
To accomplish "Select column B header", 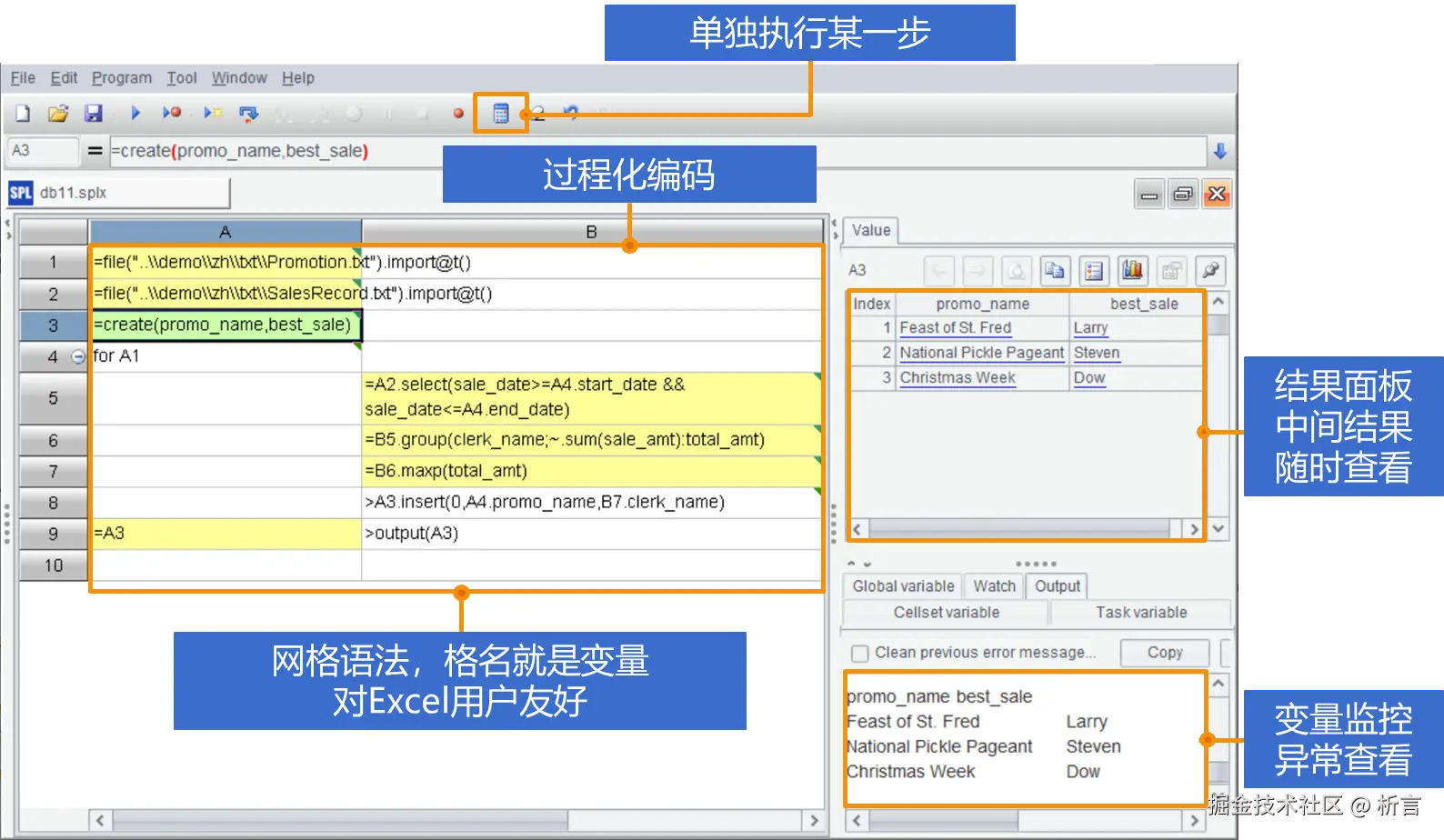I will click(x=591, y=232).
